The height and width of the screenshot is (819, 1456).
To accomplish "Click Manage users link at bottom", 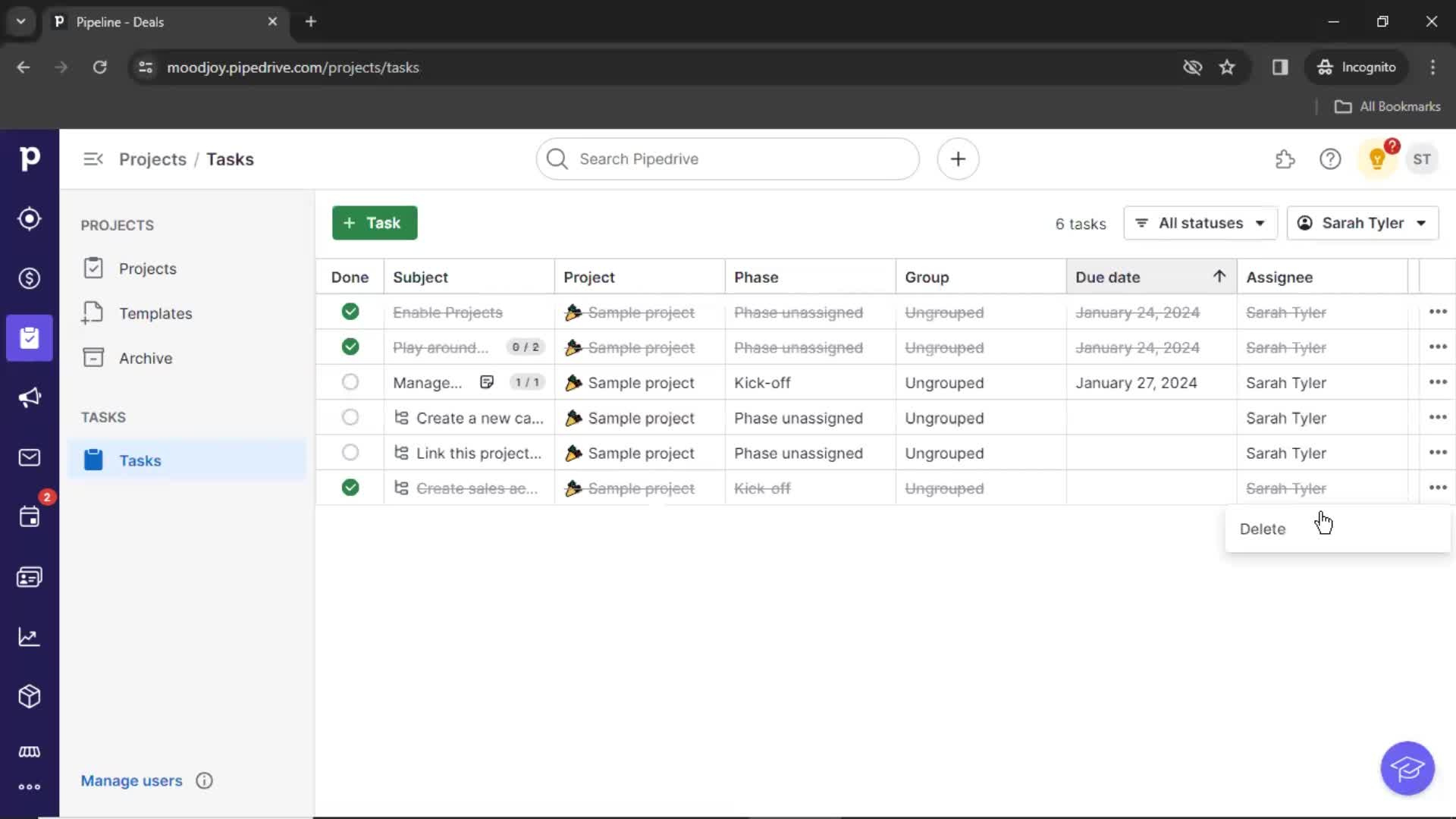I will pyautogui.click(x=131, y=781).
